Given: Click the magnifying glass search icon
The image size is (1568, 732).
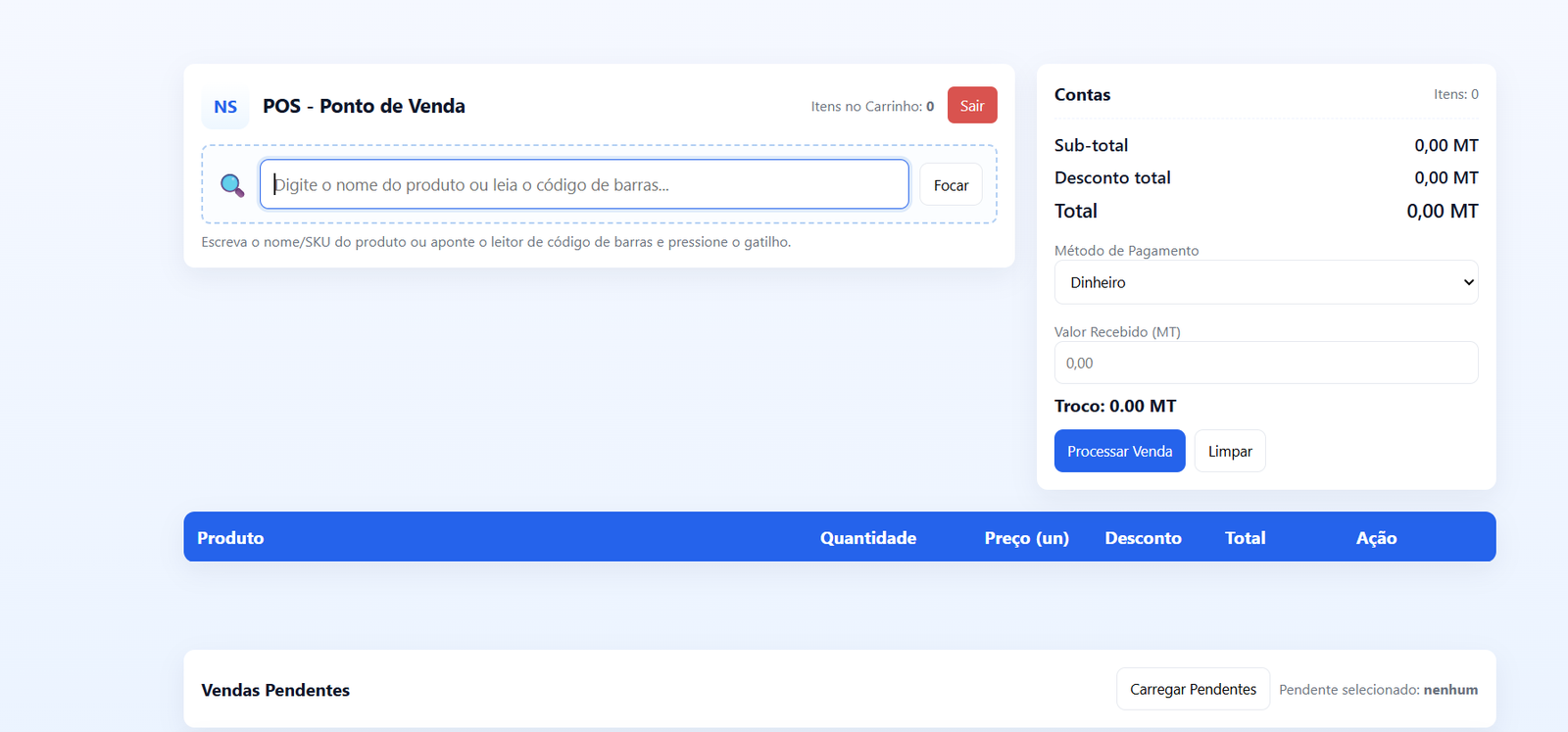Looking at the screenshot, I should tap(232, 185).
